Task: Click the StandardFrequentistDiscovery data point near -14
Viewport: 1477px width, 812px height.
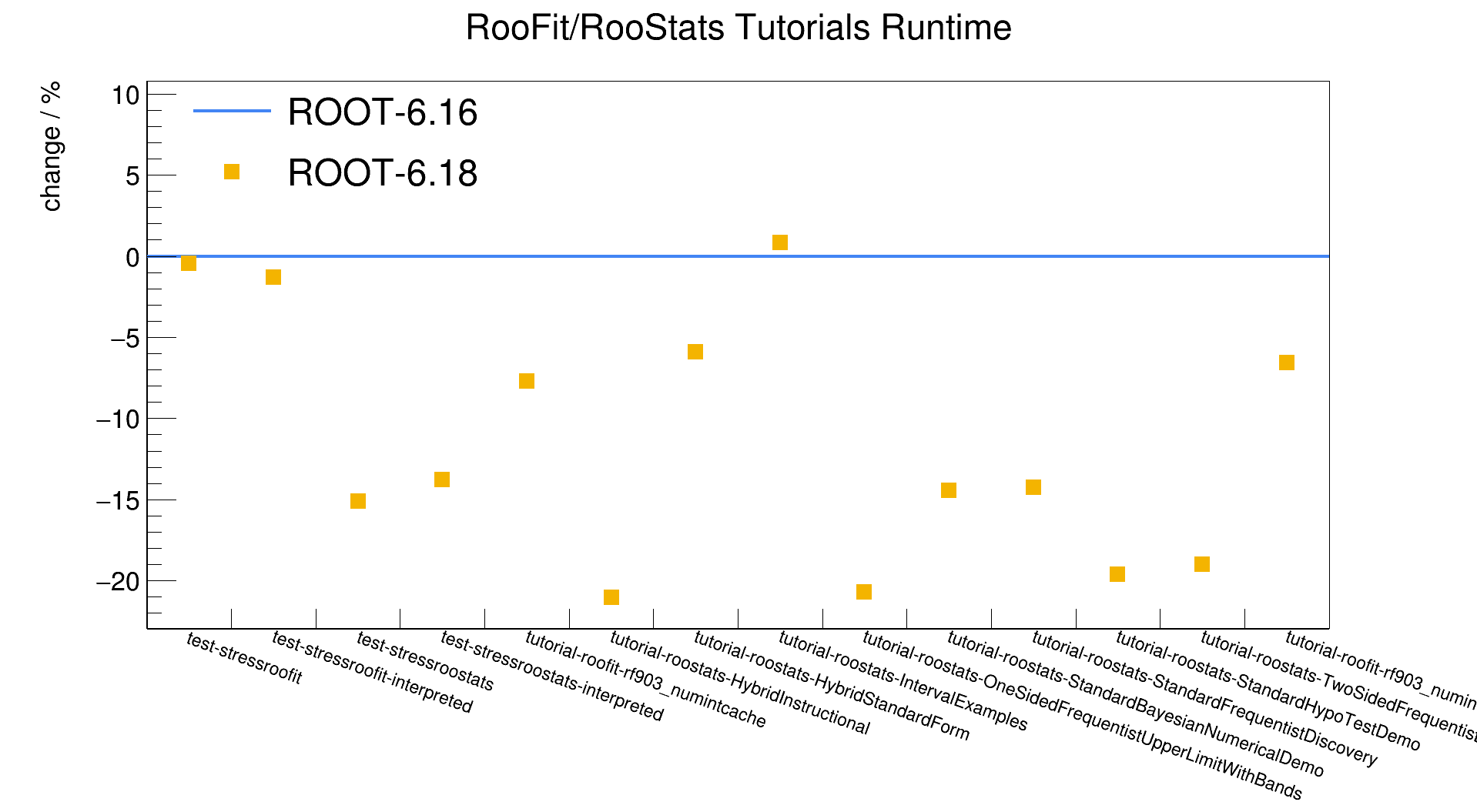Action: tap(1033, 487)
